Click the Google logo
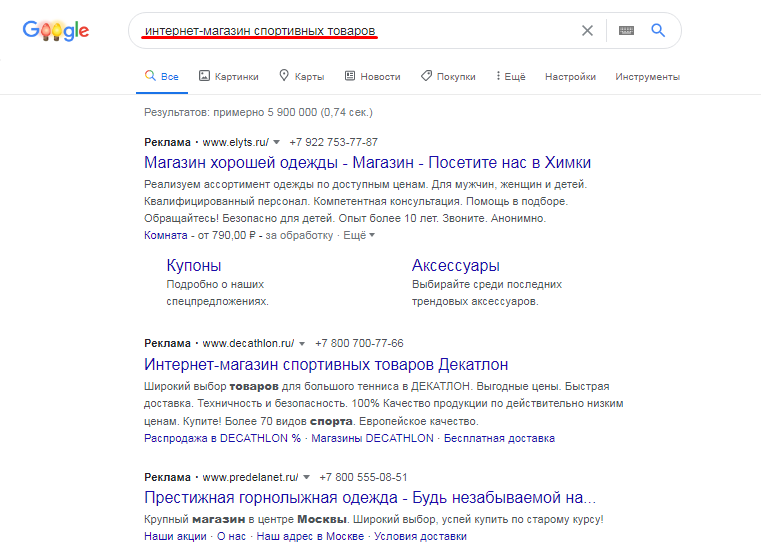761x558 pixels. click(x=56, y=31)
